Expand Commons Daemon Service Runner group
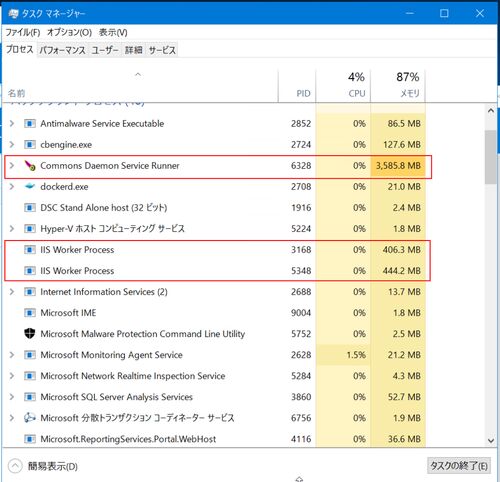 pos(12,166)
